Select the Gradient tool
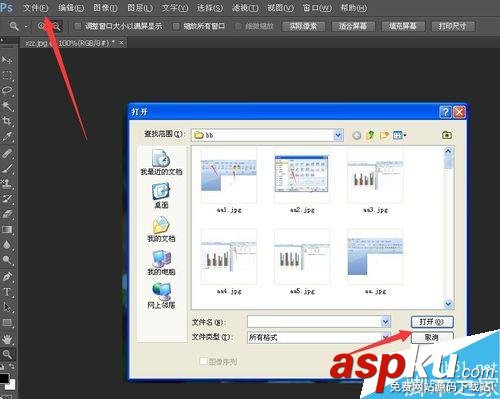 click(x=7, y=229)
